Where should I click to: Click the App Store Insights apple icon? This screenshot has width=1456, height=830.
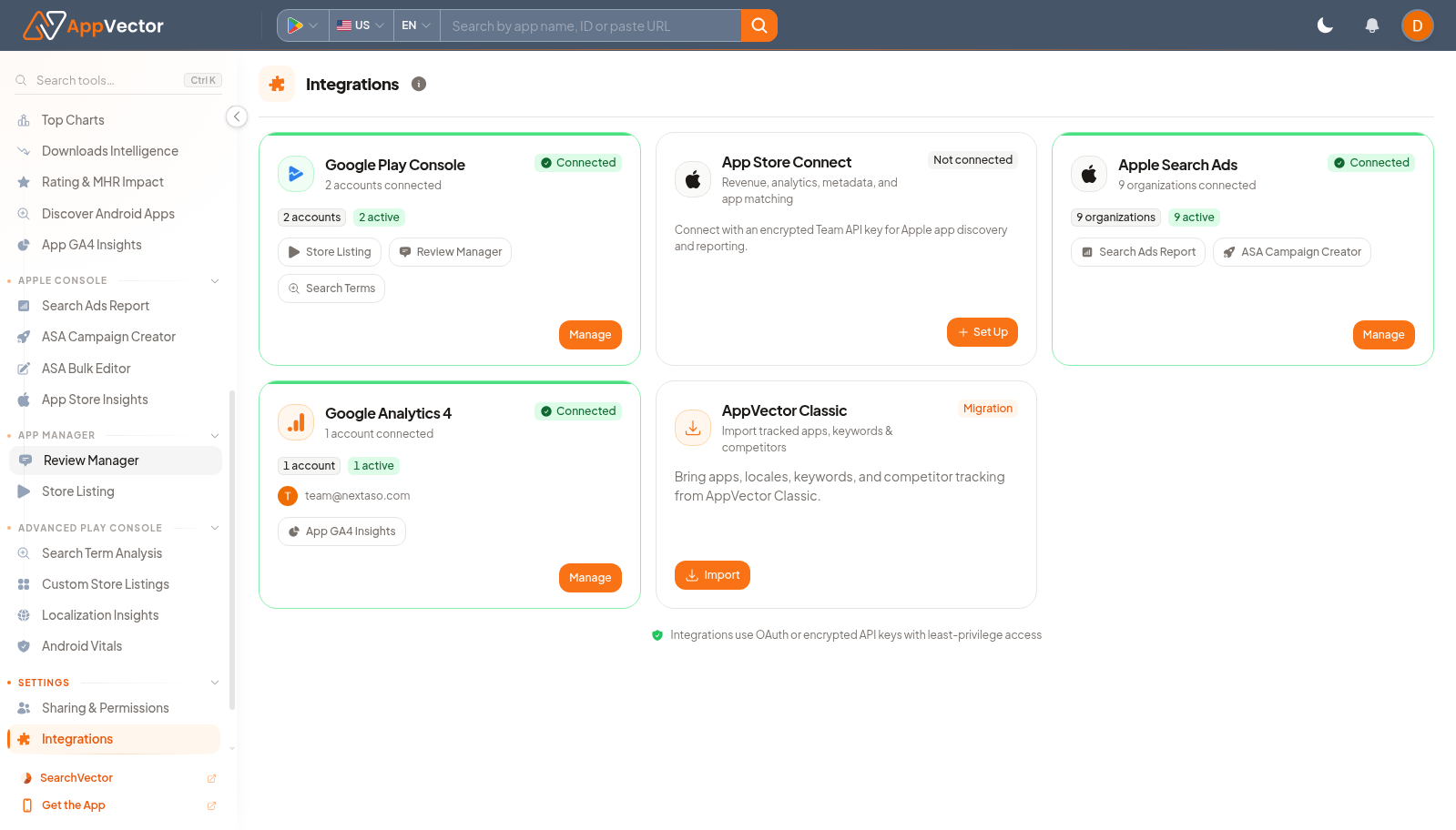coord(24,400)
